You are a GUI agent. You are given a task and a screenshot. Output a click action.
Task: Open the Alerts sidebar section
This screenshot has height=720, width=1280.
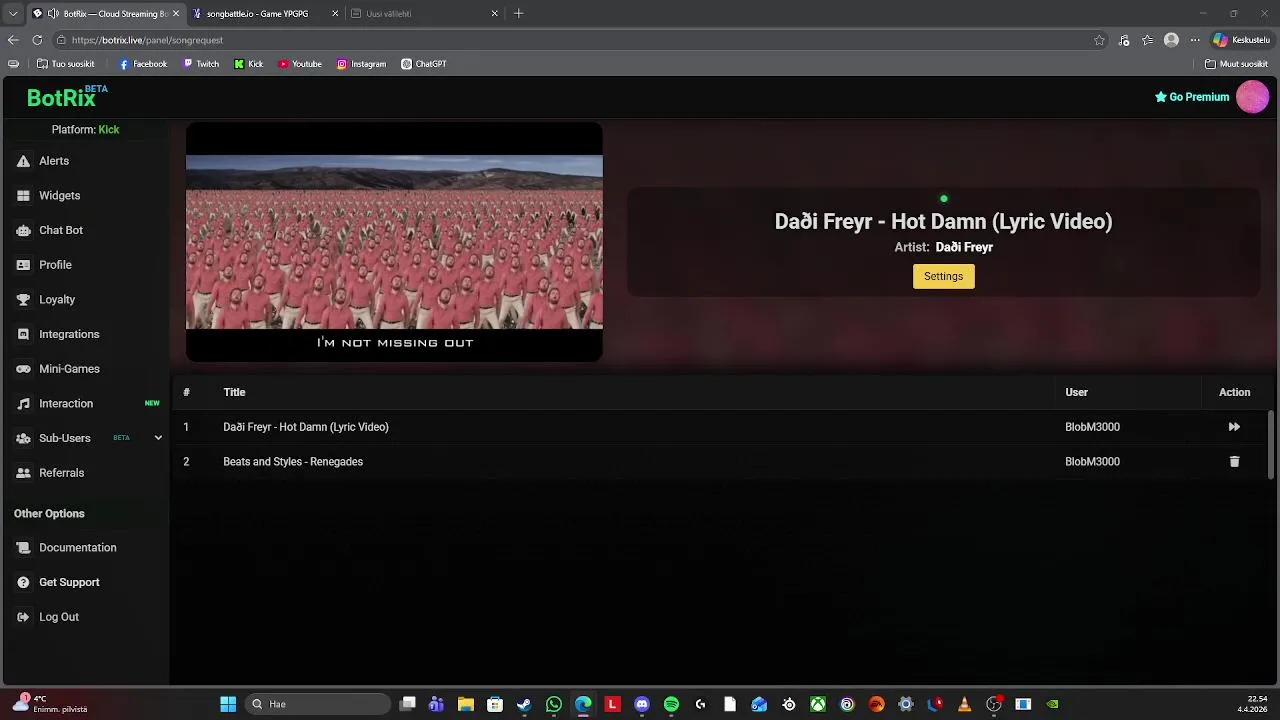click(54, 161)
